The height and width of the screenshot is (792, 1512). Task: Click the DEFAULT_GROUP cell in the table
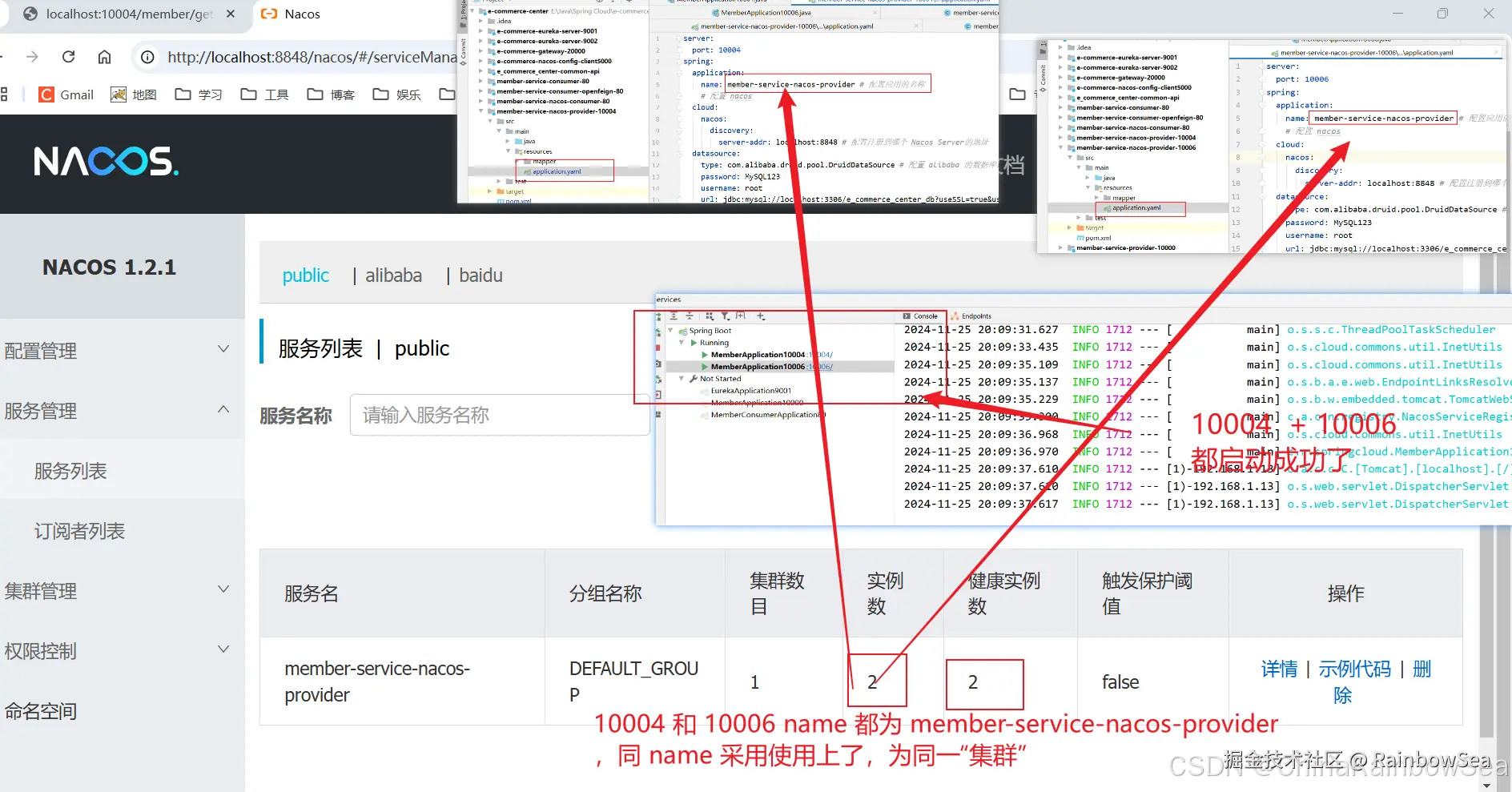634,681
